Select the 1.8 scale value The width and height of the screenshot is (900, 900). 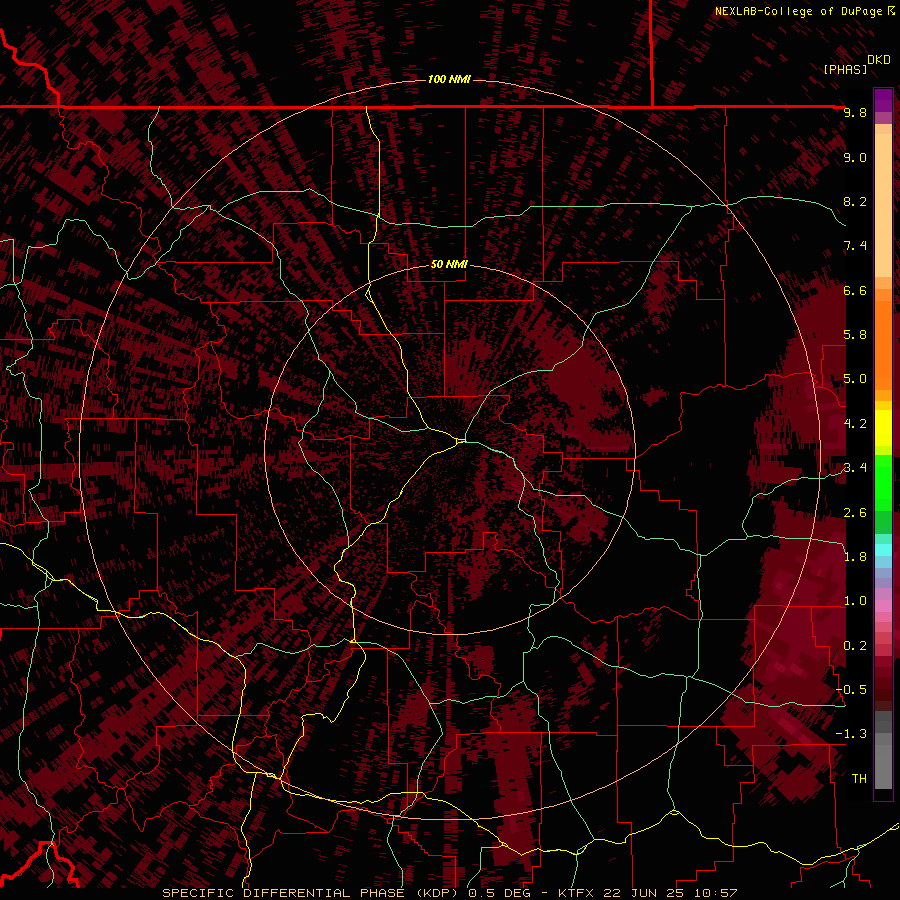coord(855,557)
